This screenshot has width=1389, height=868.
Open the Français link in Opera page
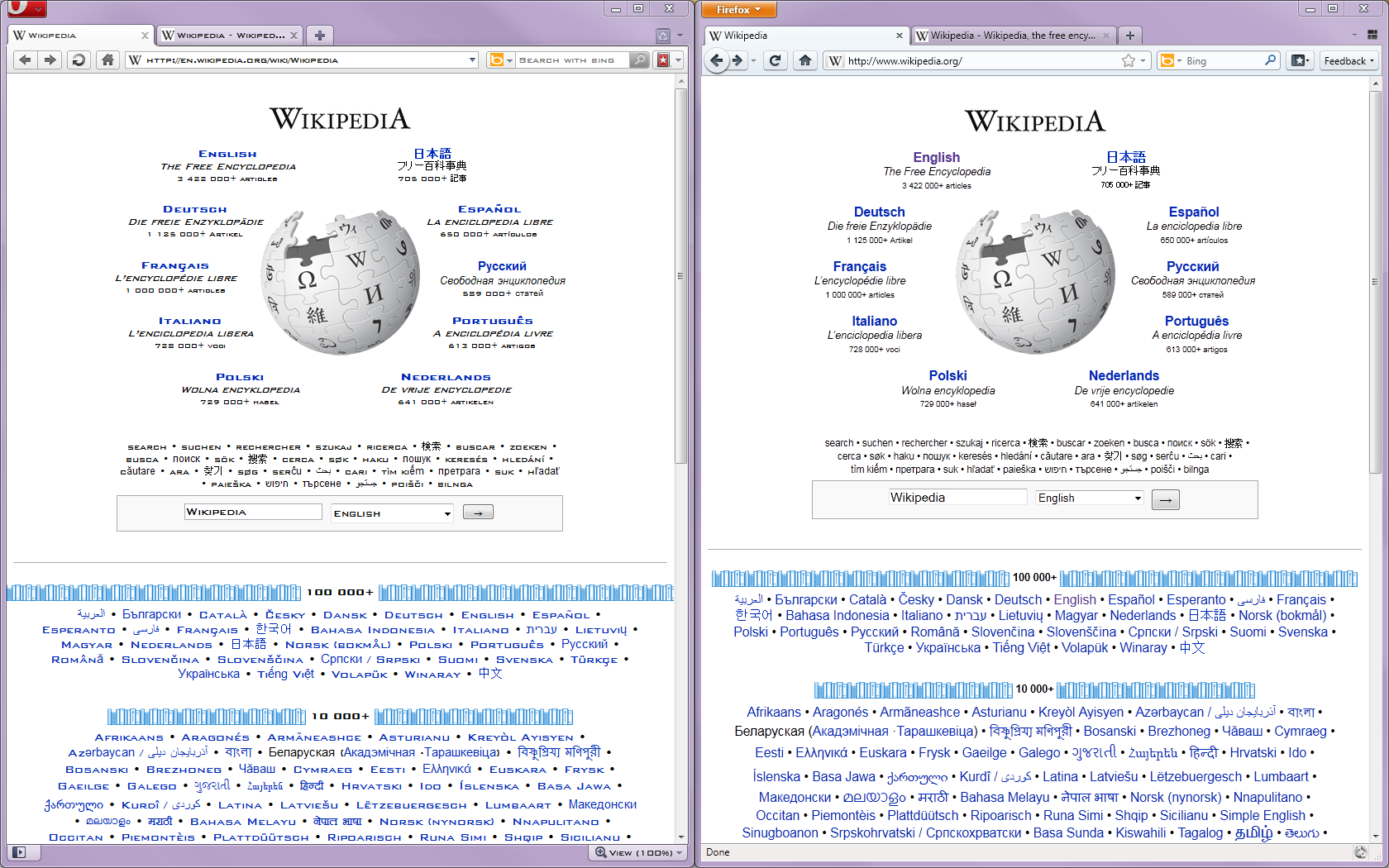click(174, 265)
